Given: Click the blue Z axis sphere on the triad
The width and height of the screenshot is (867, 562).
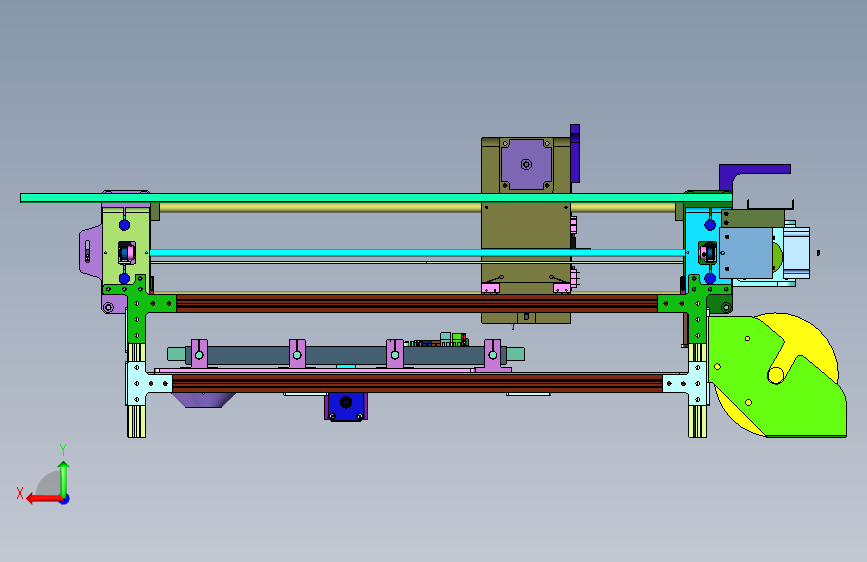Looking at the screenshot, I should click(65, 499).
